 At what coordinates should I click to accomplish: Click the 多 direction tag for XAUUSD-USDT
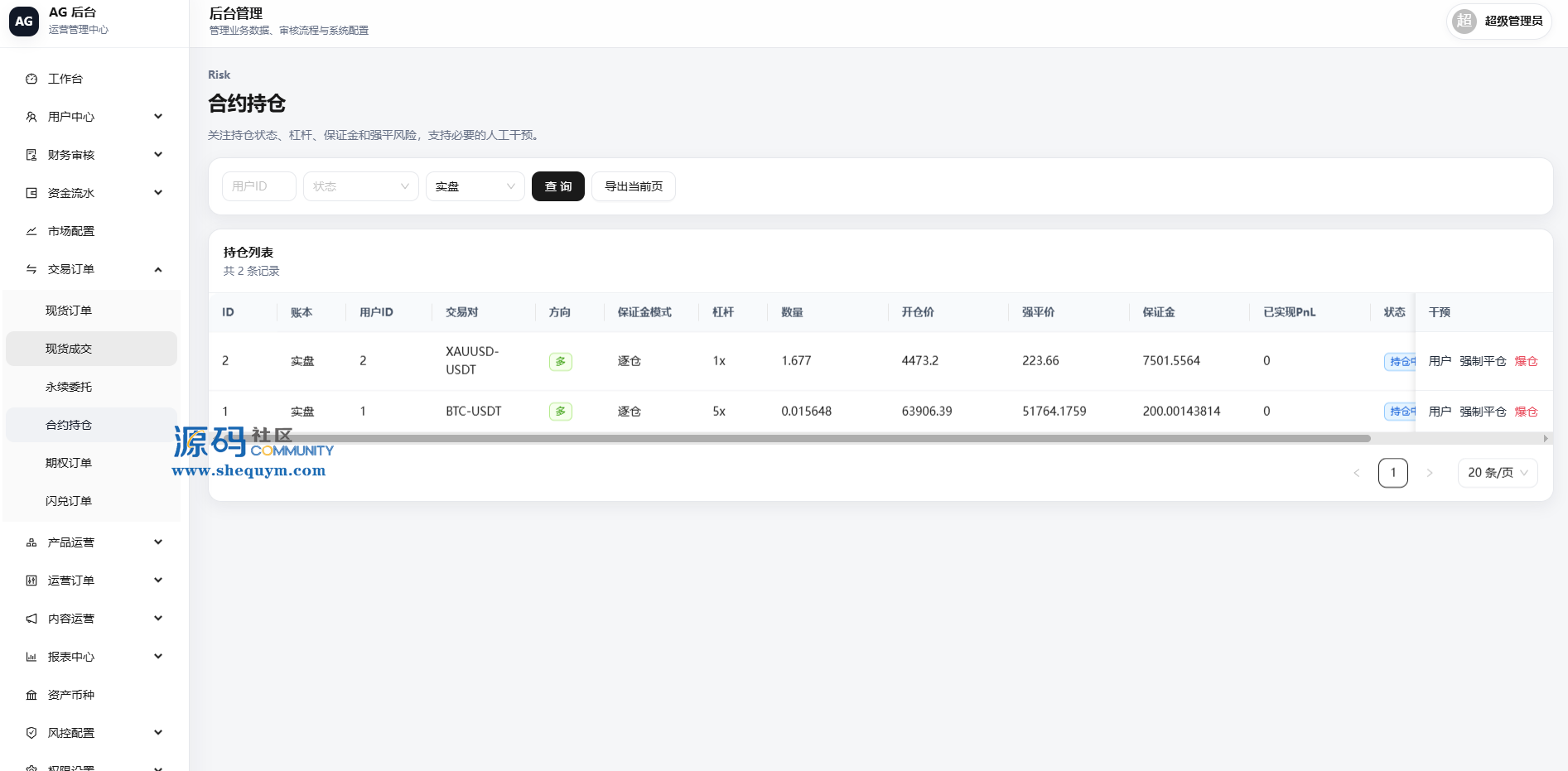click(x=561, y=361)
